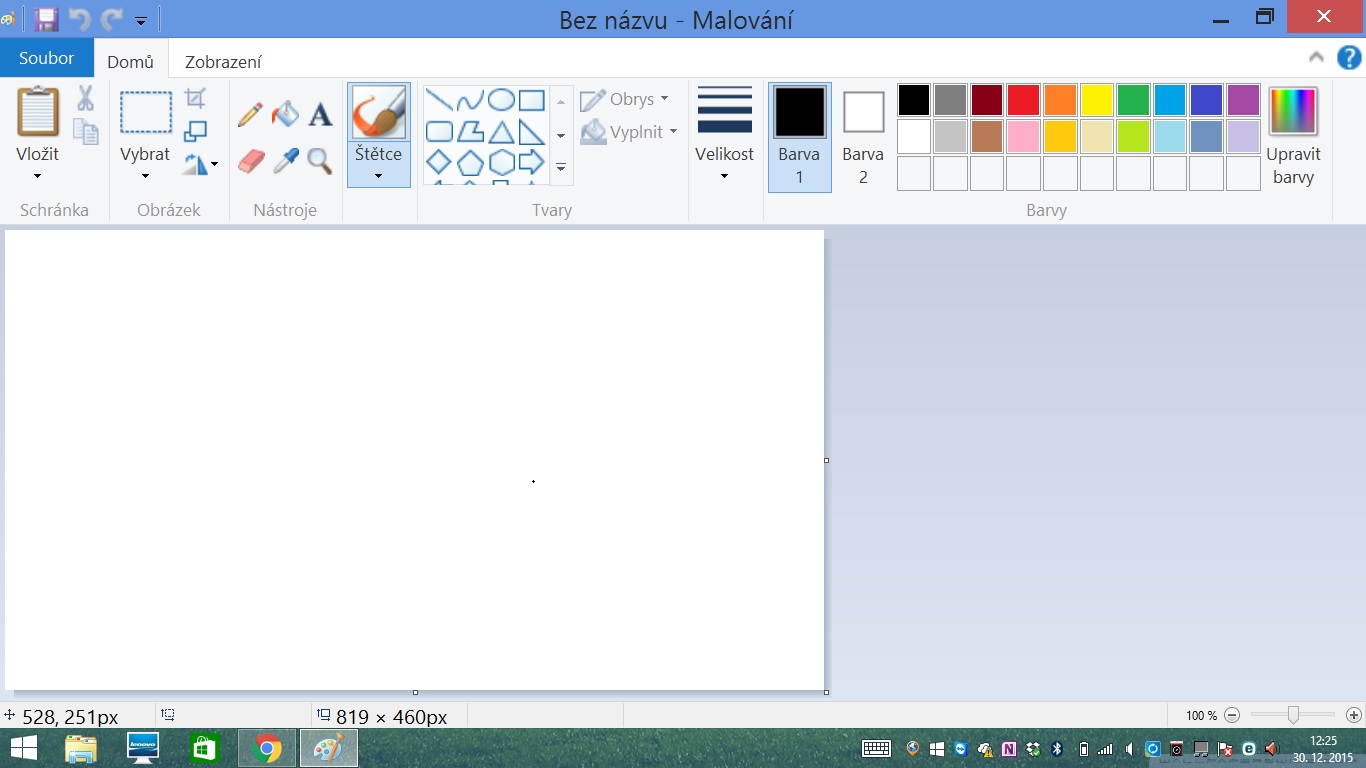Choose the rounded rectangle shape
Viewport: 1366px width, 768px height.
[440, 131]
